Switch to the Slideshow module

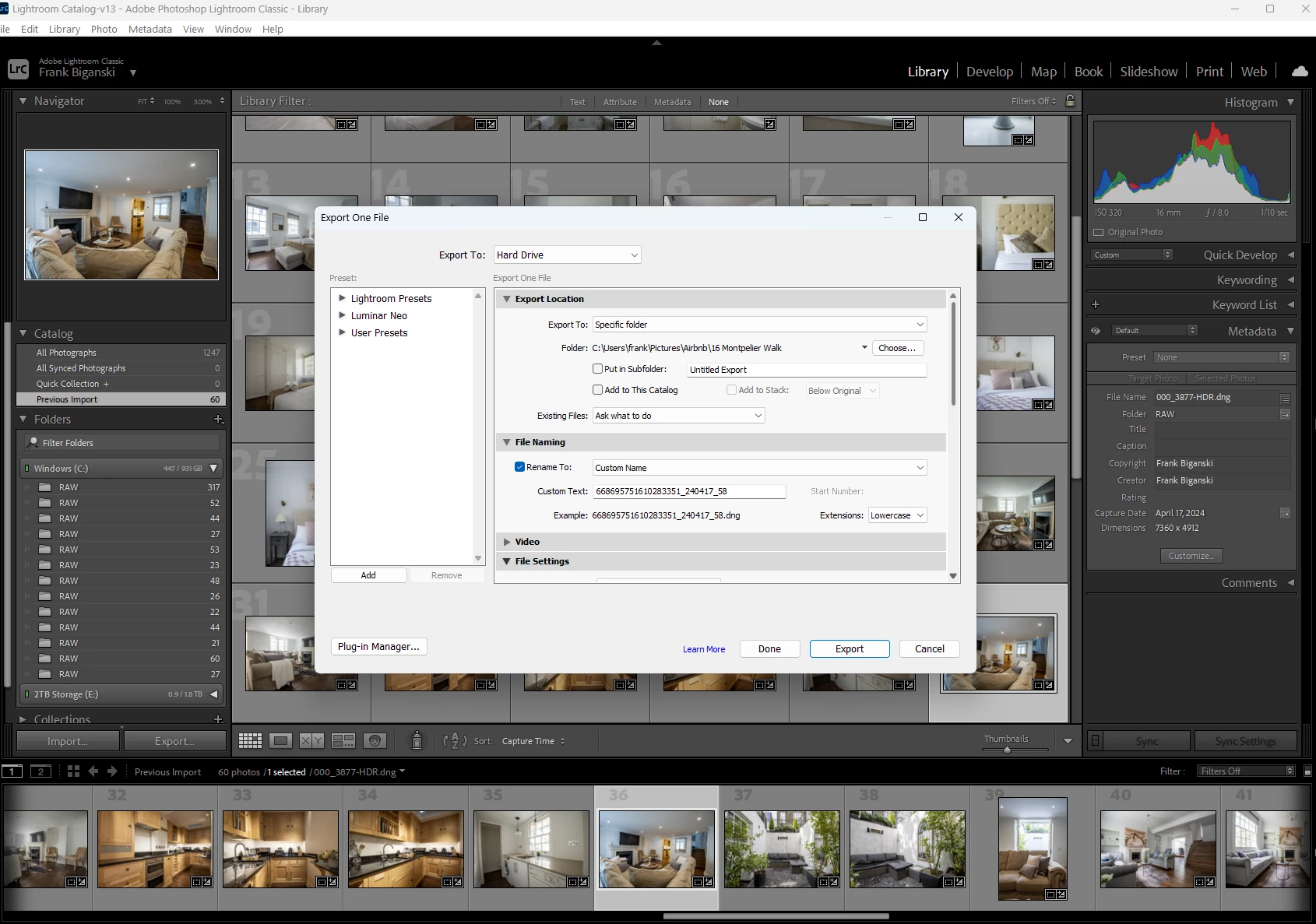coord(1149,72)
